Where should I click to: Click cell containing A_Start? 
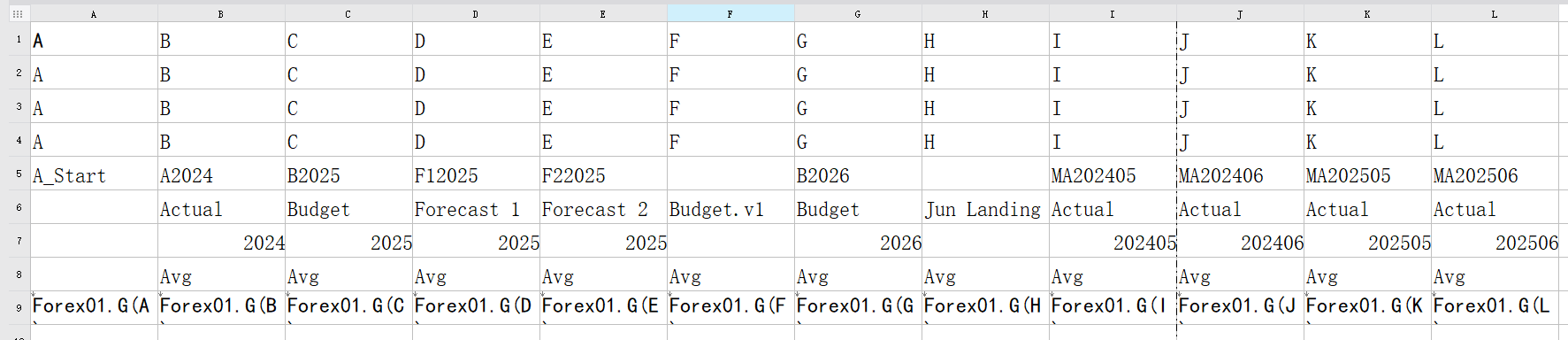(x=94, y=174)
